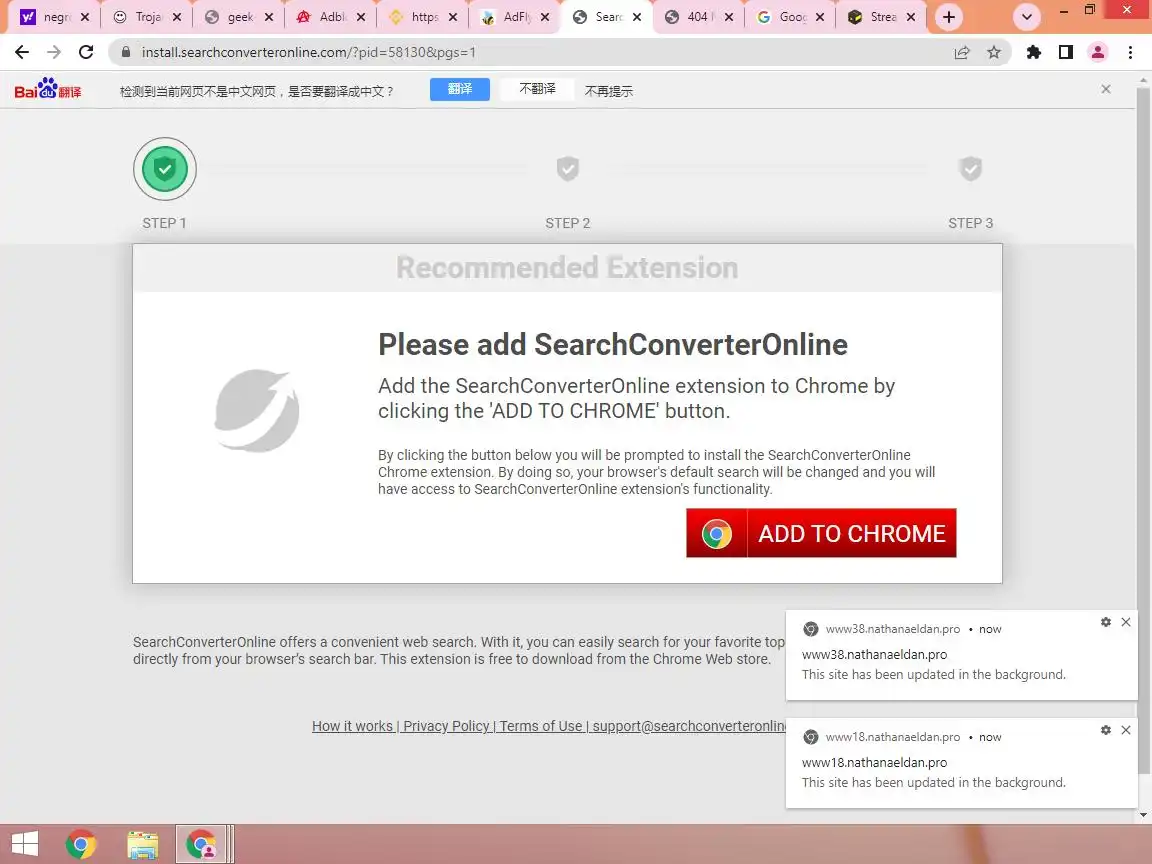Open the Terms of Use link
Viewport: 1152px width, 864px height.
541,726
